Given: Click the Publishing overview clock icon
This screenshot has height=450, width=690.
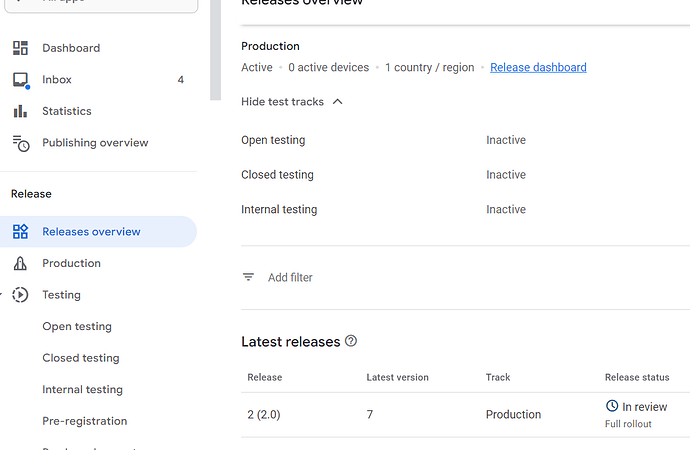Looking at the screenshot, I should pyautogui.click(x=21, y=143).
